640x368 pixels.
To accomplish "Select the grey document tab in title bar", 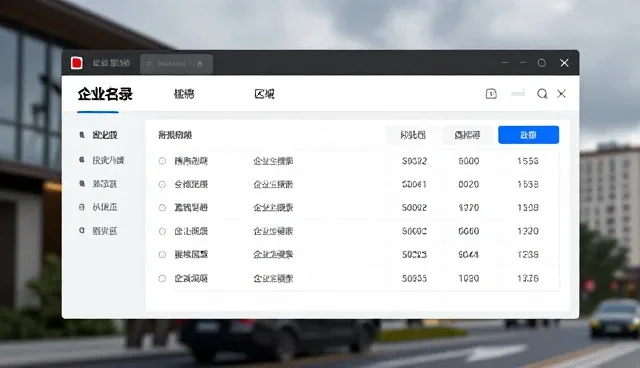I will click(x=176, y=64).
